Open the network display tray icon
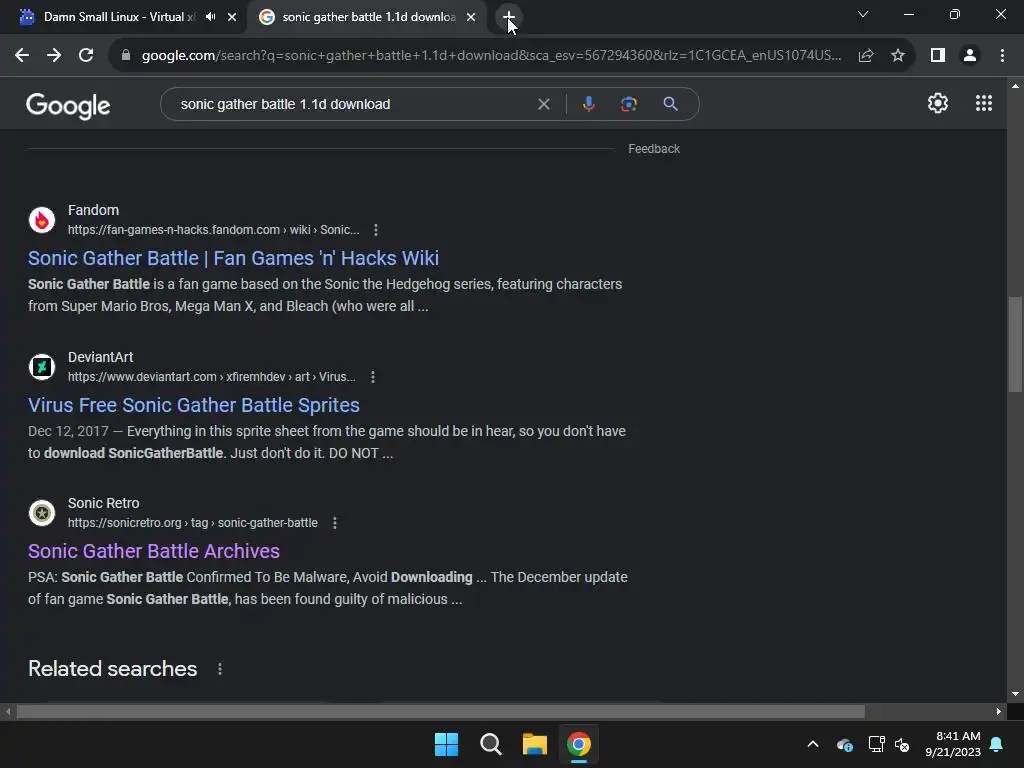Screen dimensions: 1024x768 [x=876, y=744]
